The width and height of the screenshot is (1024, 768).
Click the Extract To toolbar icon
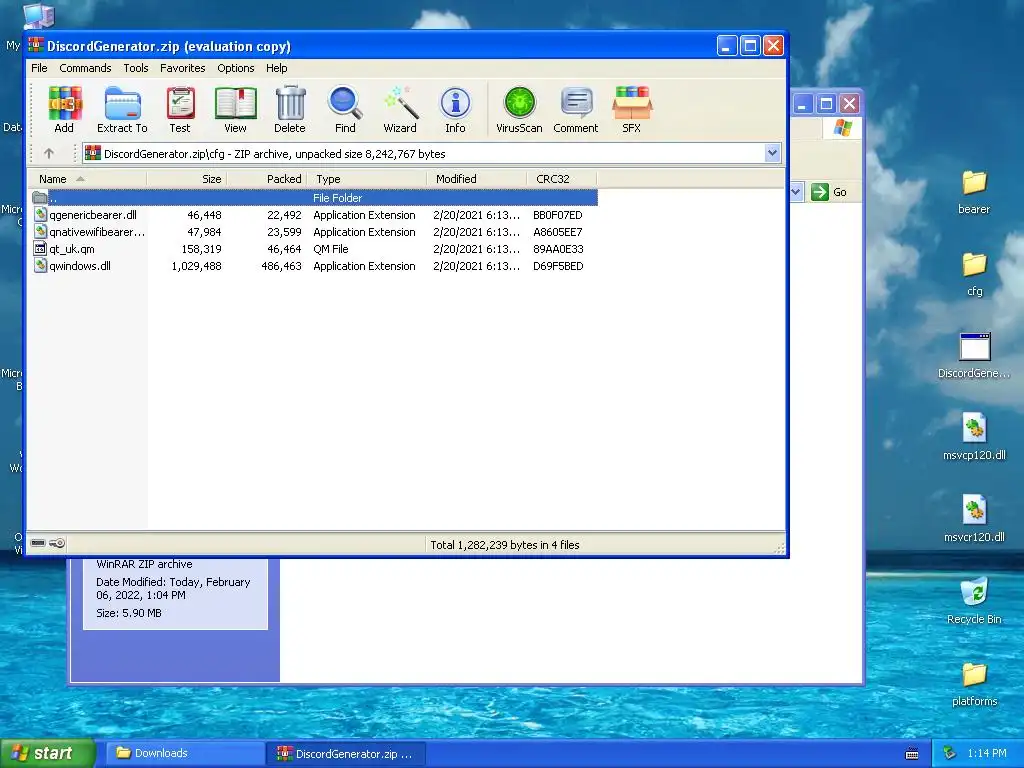click(122, 109)
